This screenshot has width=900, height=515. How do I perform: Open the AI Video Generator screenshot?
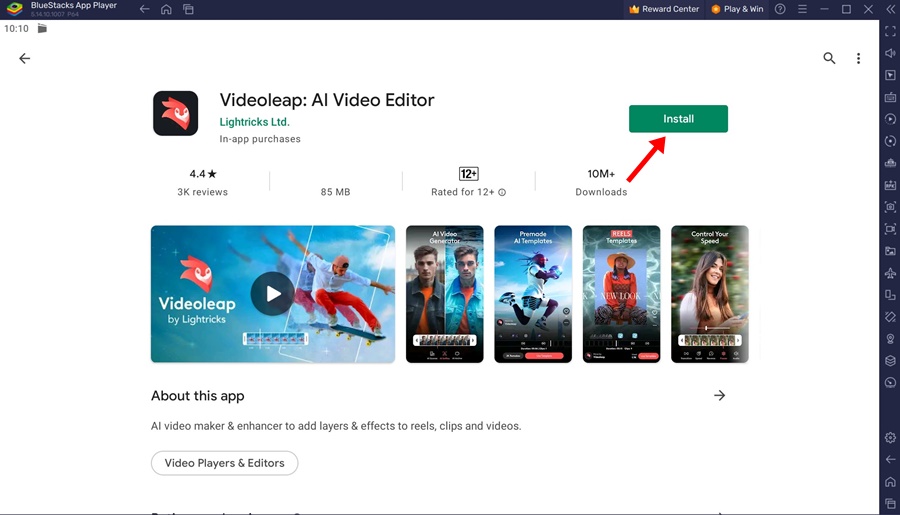click(444, 294)
